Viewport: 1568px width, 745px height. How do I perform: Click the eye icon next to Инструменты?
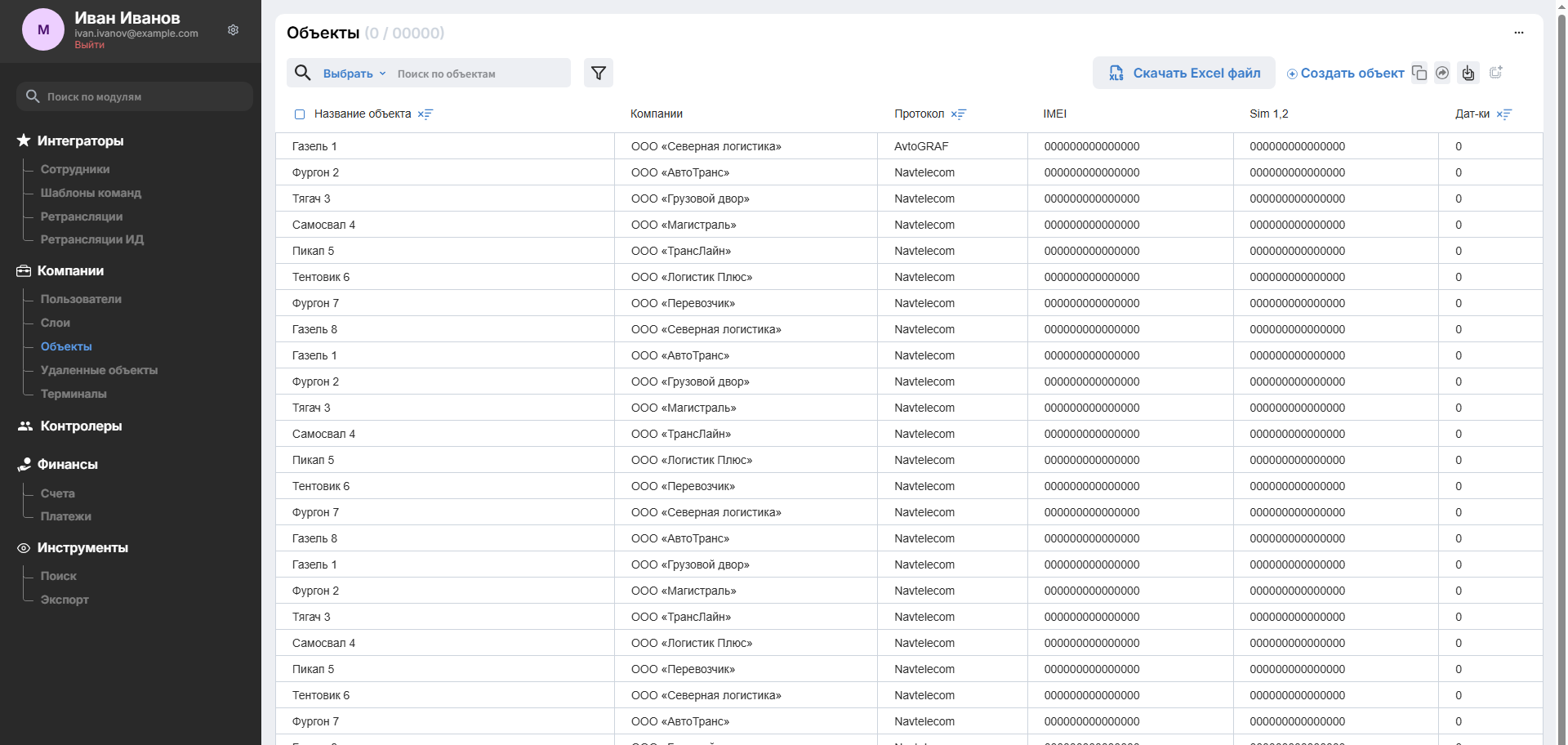pos(24,548)
